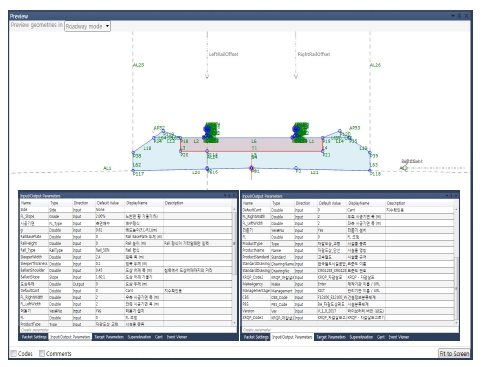482x367 pixels.
Task: Click Create parameter field in left panel
Action: click(x=127, y=330)
